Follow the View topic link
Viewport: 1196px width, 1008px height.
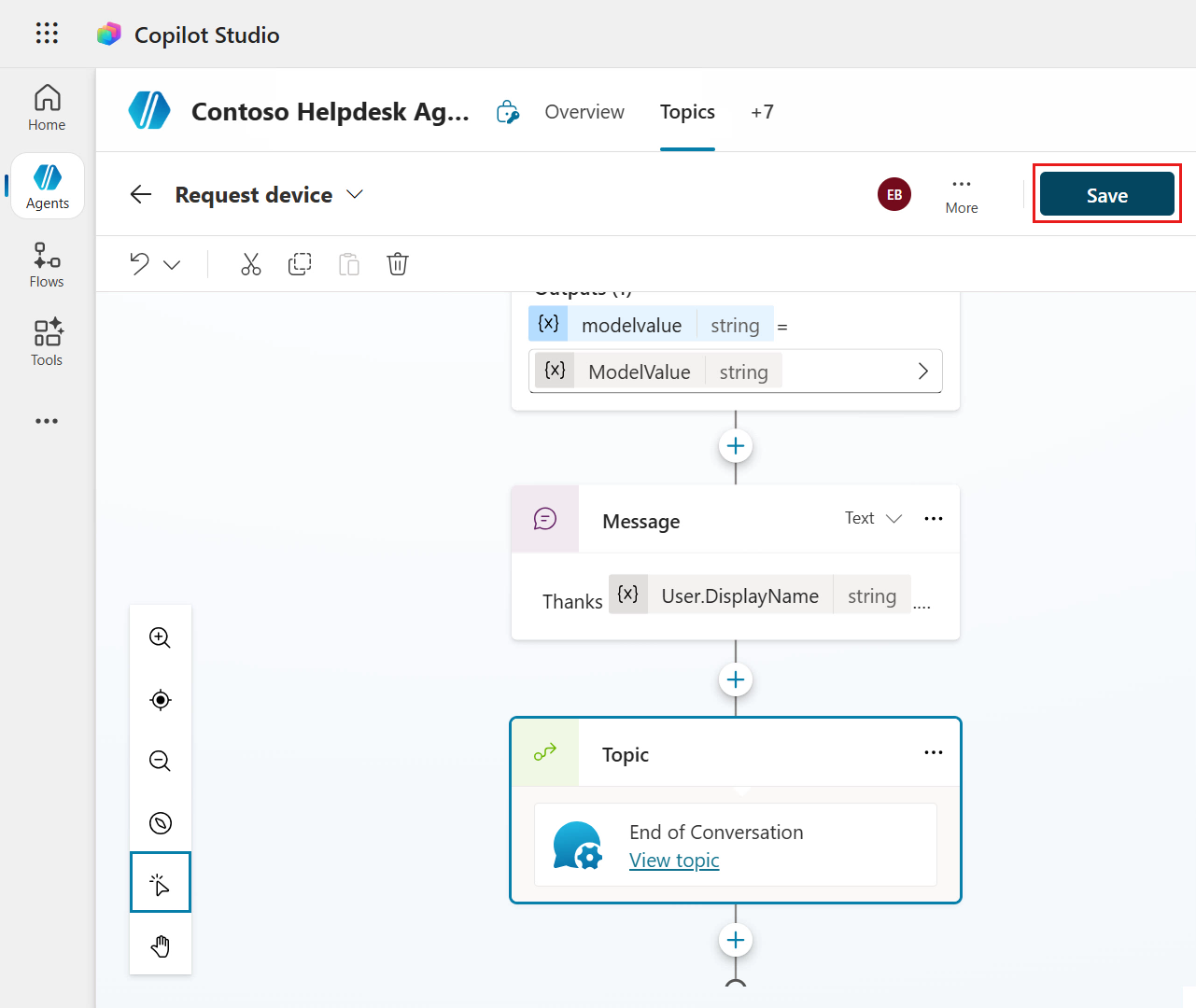pyautogui.click(x=674, y=861)
